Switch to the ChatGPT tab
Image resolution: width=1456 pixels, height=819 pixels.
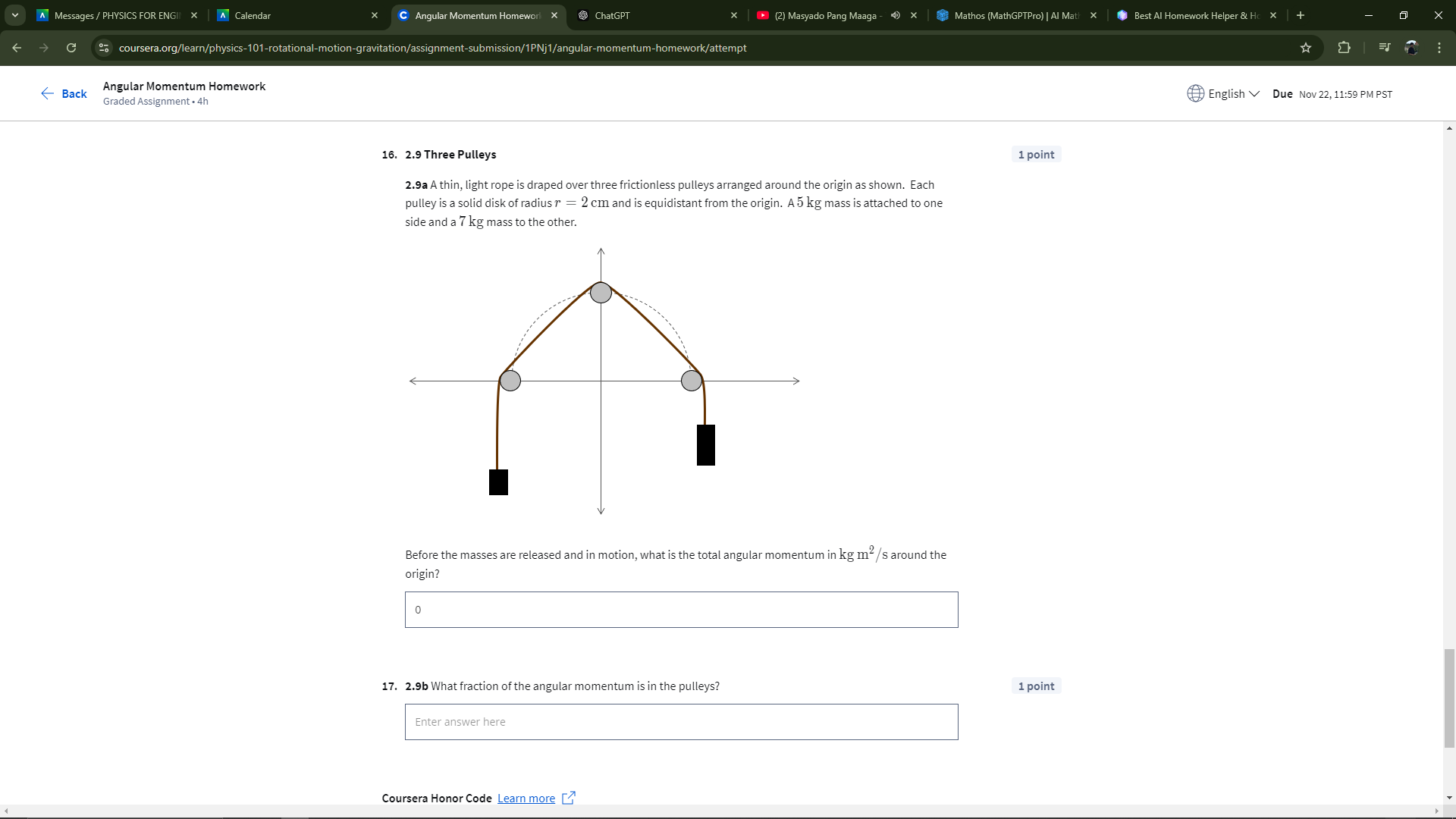pos(657,15)
